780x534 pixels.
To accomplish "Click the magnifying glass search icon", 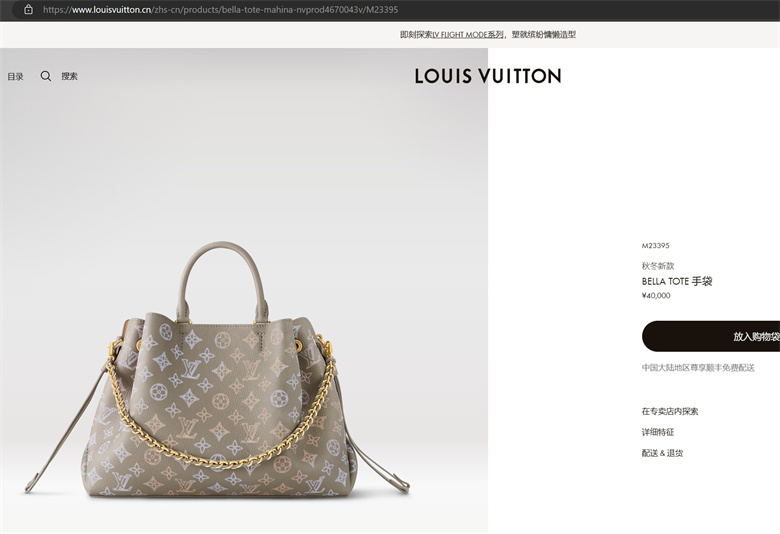I will pyautogui.click(x=46, y=76).
